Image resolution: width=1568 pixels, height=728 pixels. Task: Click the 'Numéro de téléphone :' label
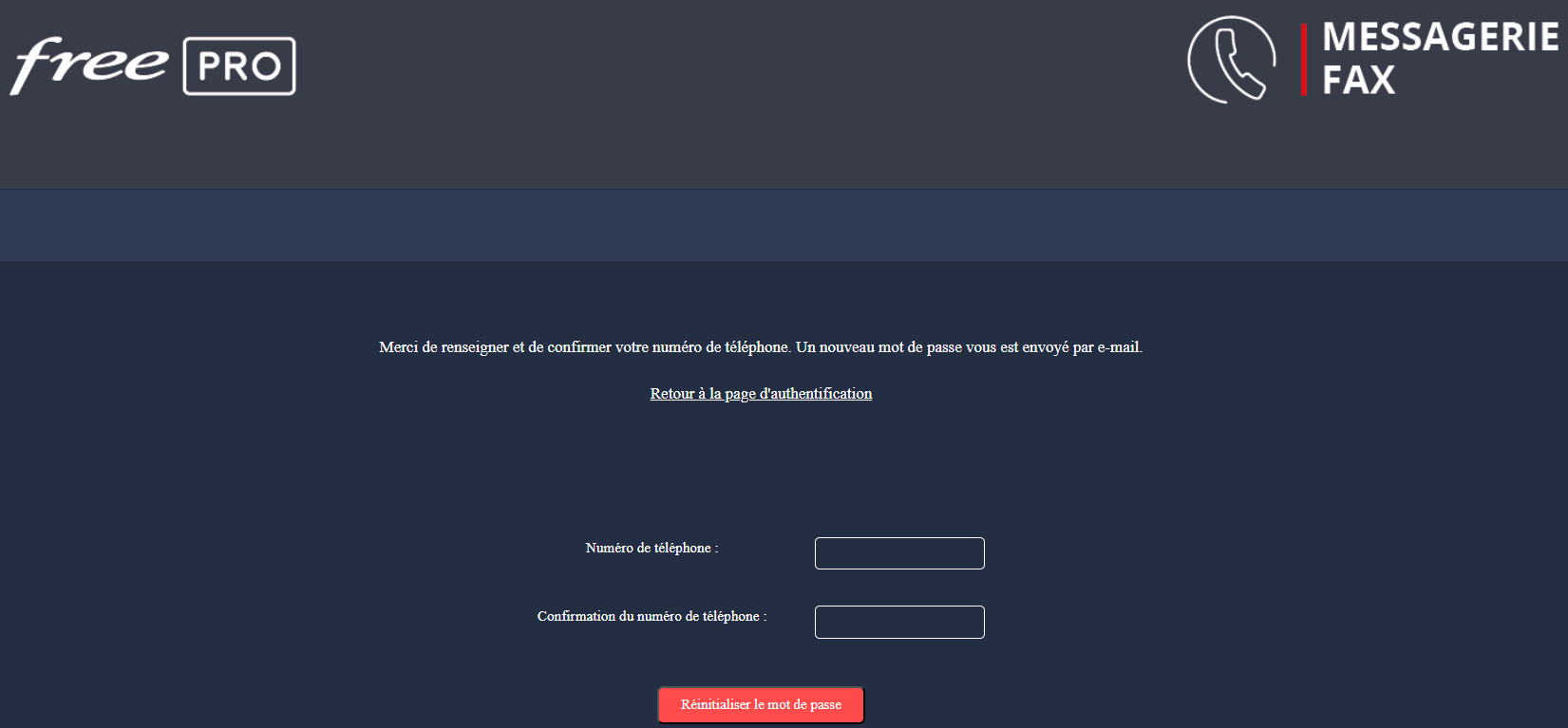(652, 548)
